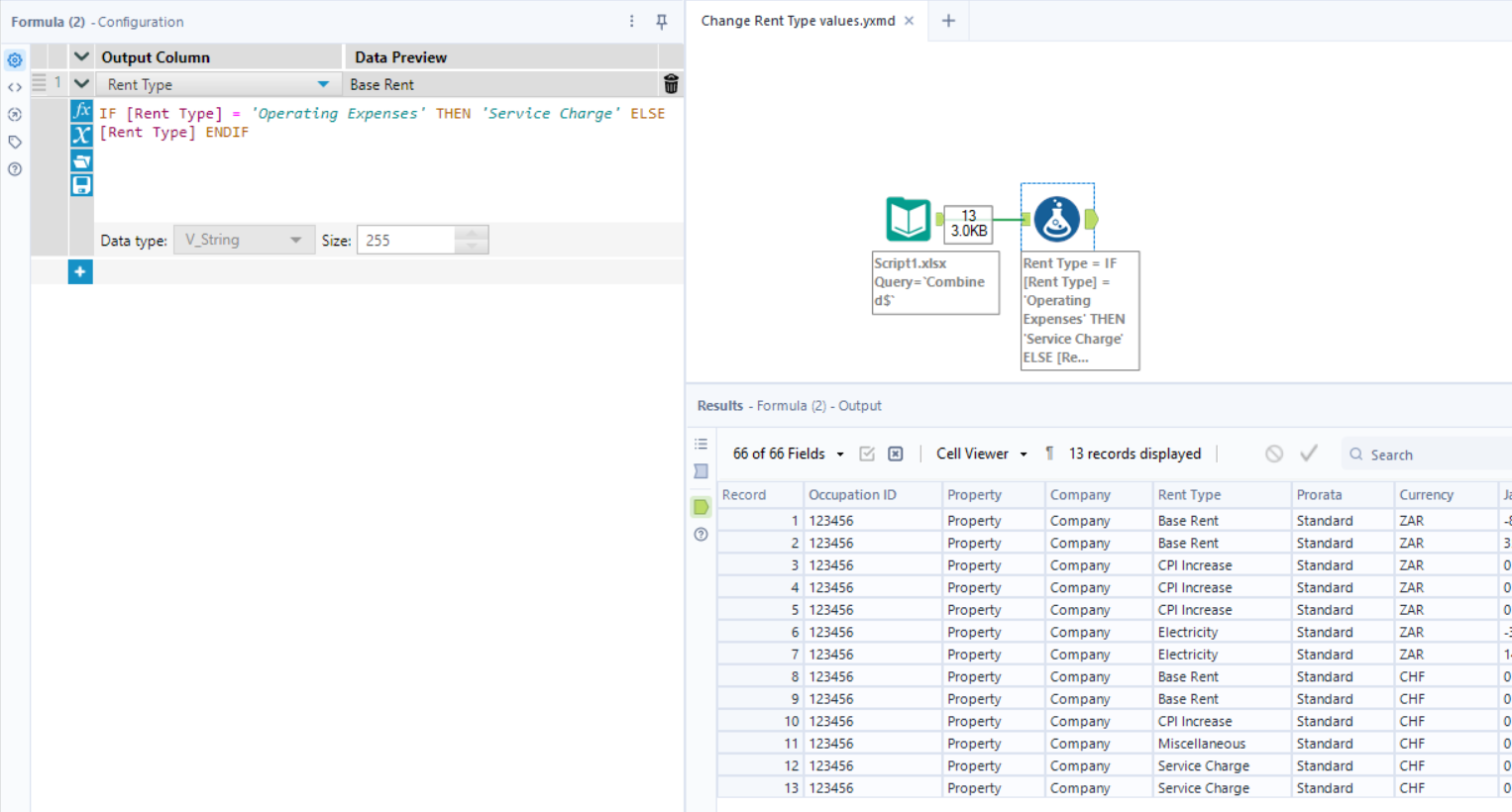This screenshot has height=812, width=1512.
Task: Pin the Formula configuration panel
Action: coord(661,22)
